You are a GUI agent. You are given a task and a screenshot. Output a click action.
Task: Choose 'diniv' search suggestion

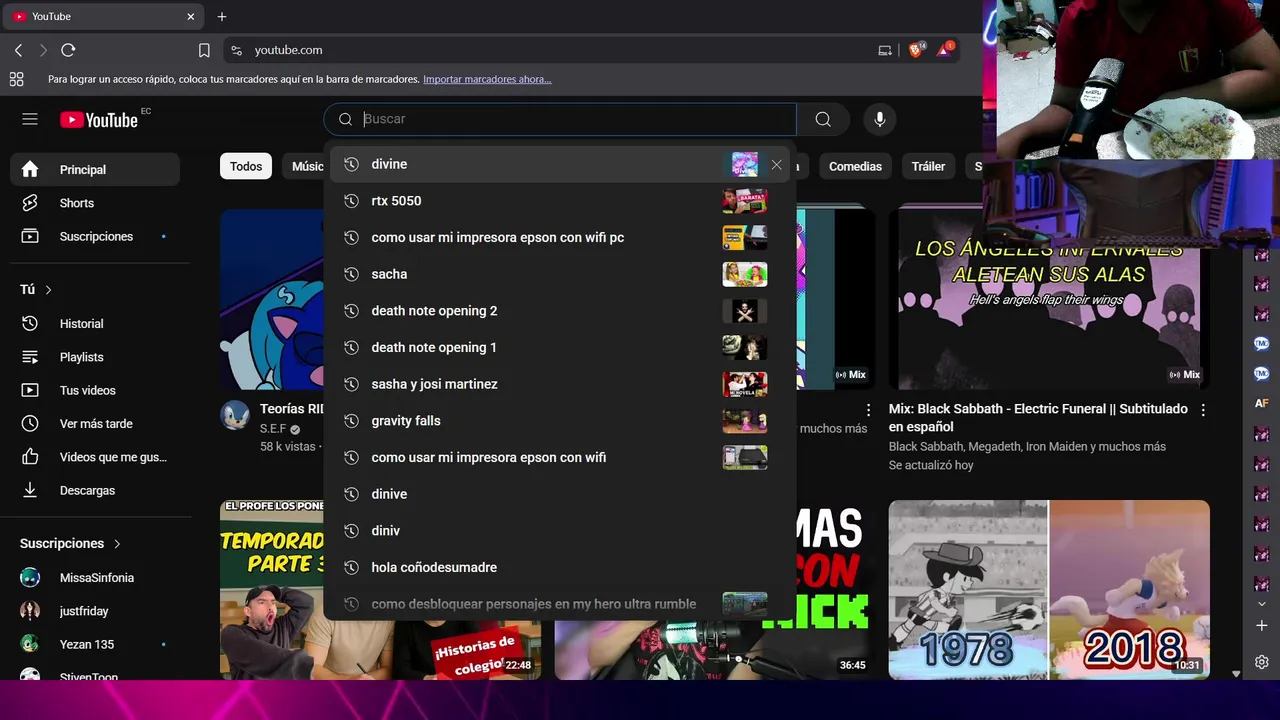click(559, 531)
